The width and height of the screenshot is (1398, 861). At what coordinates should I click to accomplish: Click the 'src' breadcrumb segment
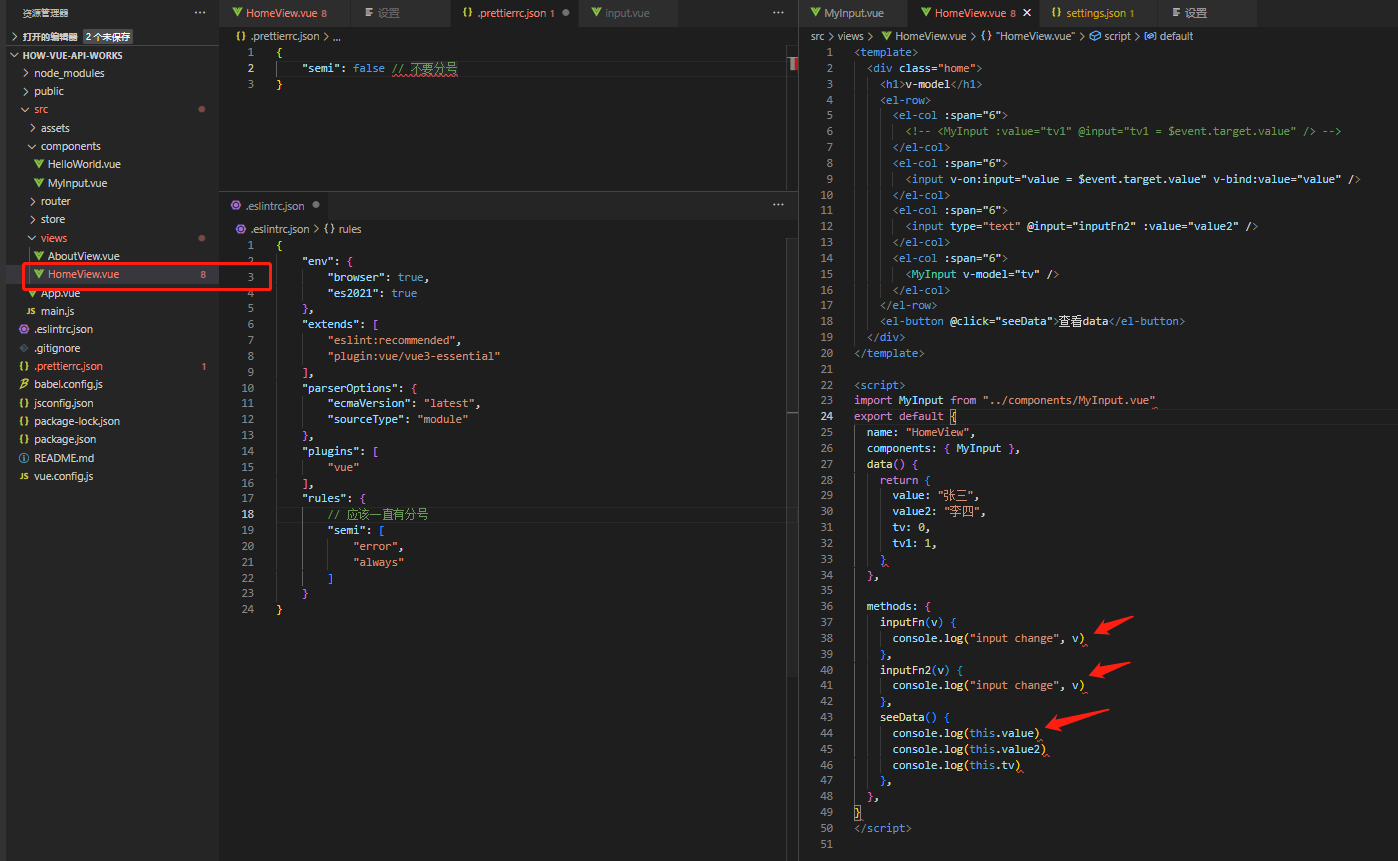[818, 36]
